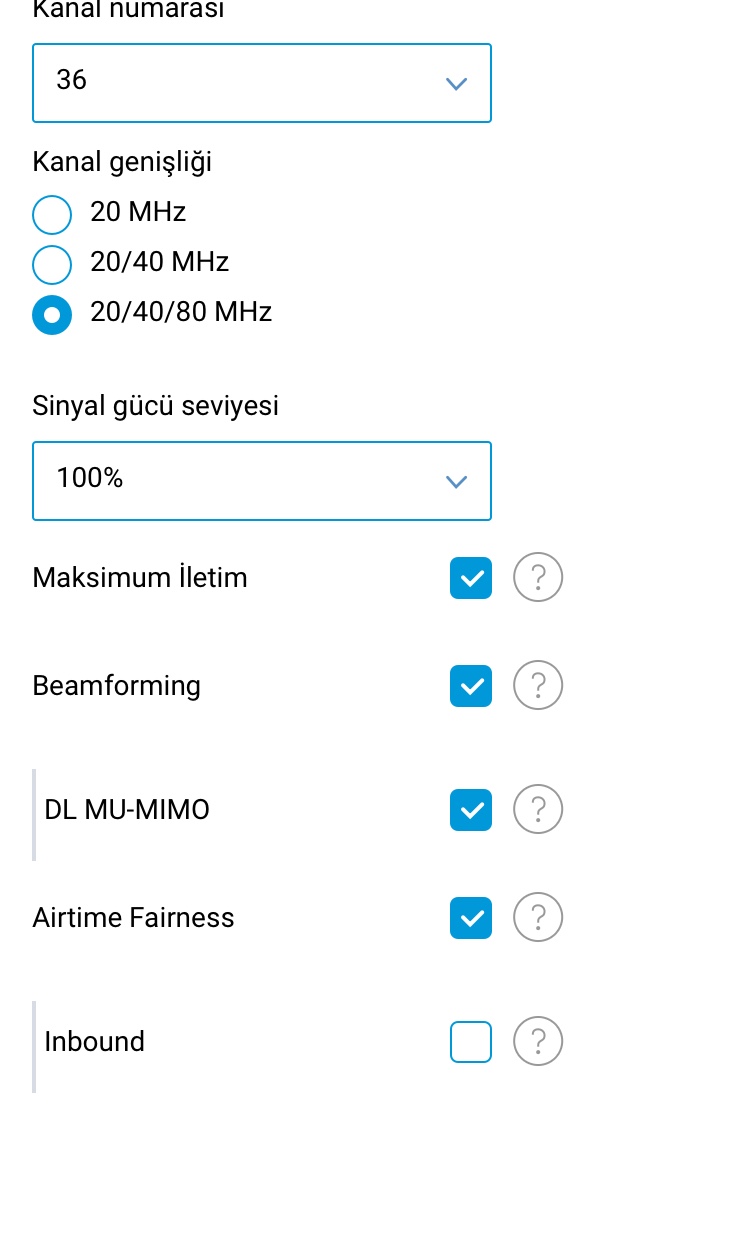Enable the Inbound checkbox

471,1041
